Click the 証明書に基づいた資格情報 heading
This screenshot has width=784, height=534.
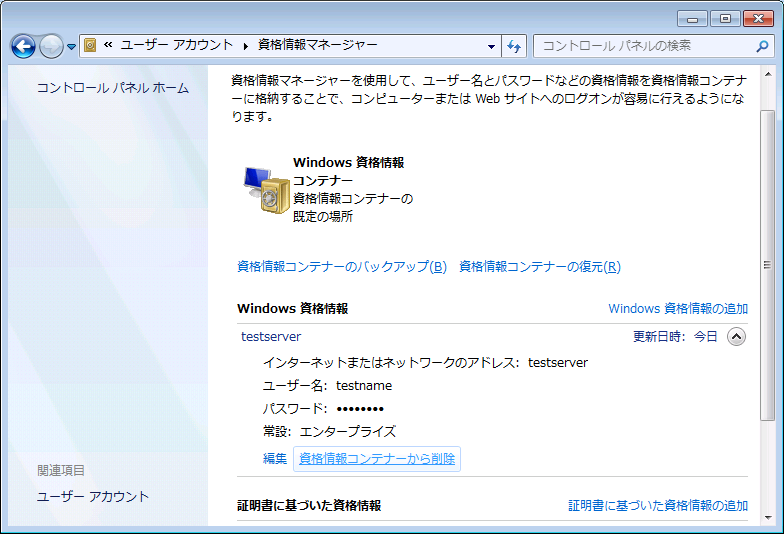click(x=309, y=506)
